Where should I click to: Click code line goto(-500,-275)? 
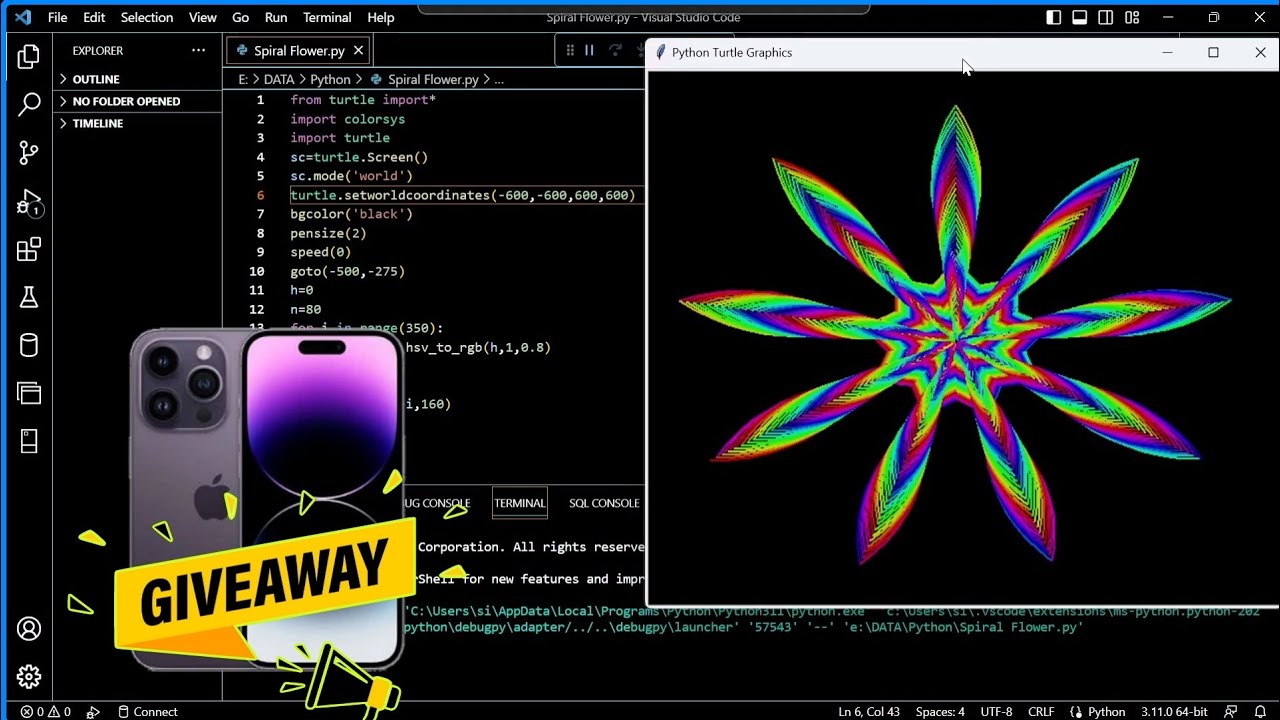point(347,271)
